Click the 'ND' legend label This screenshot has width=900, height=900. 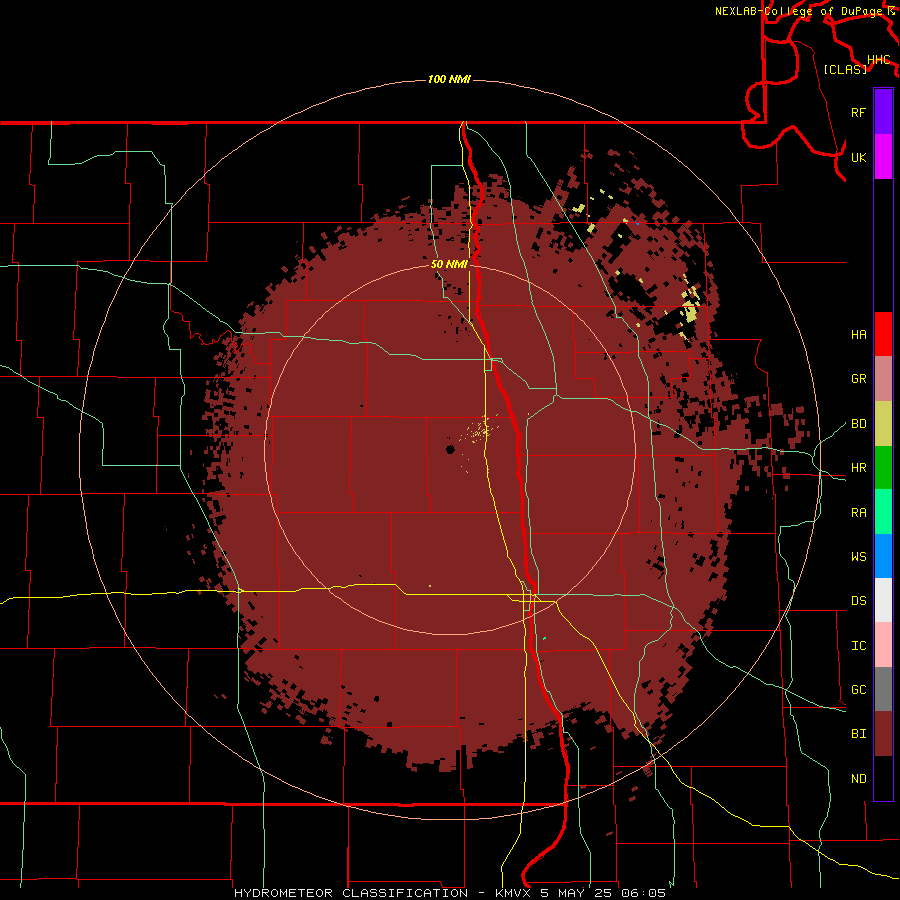tap(858, 779)
